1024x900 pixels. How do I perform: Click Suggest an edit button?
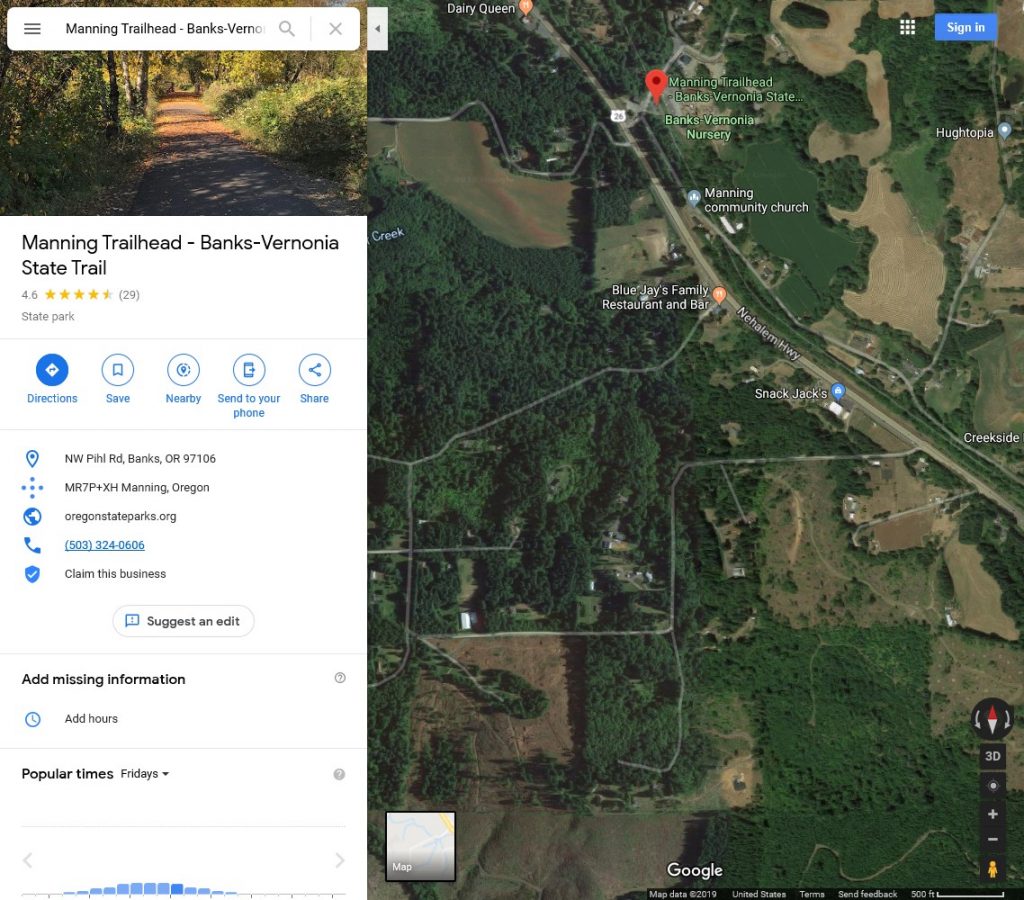(184, 621)
